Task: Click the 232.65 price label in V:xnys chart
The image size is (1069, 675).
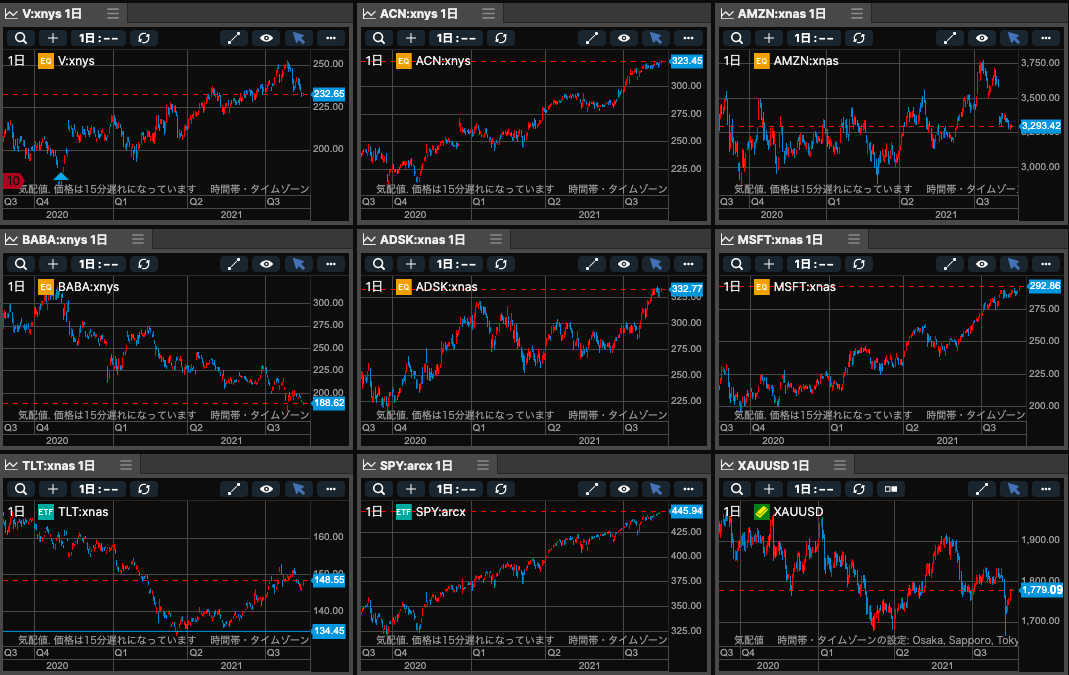Action: click(x=329, y=94)
